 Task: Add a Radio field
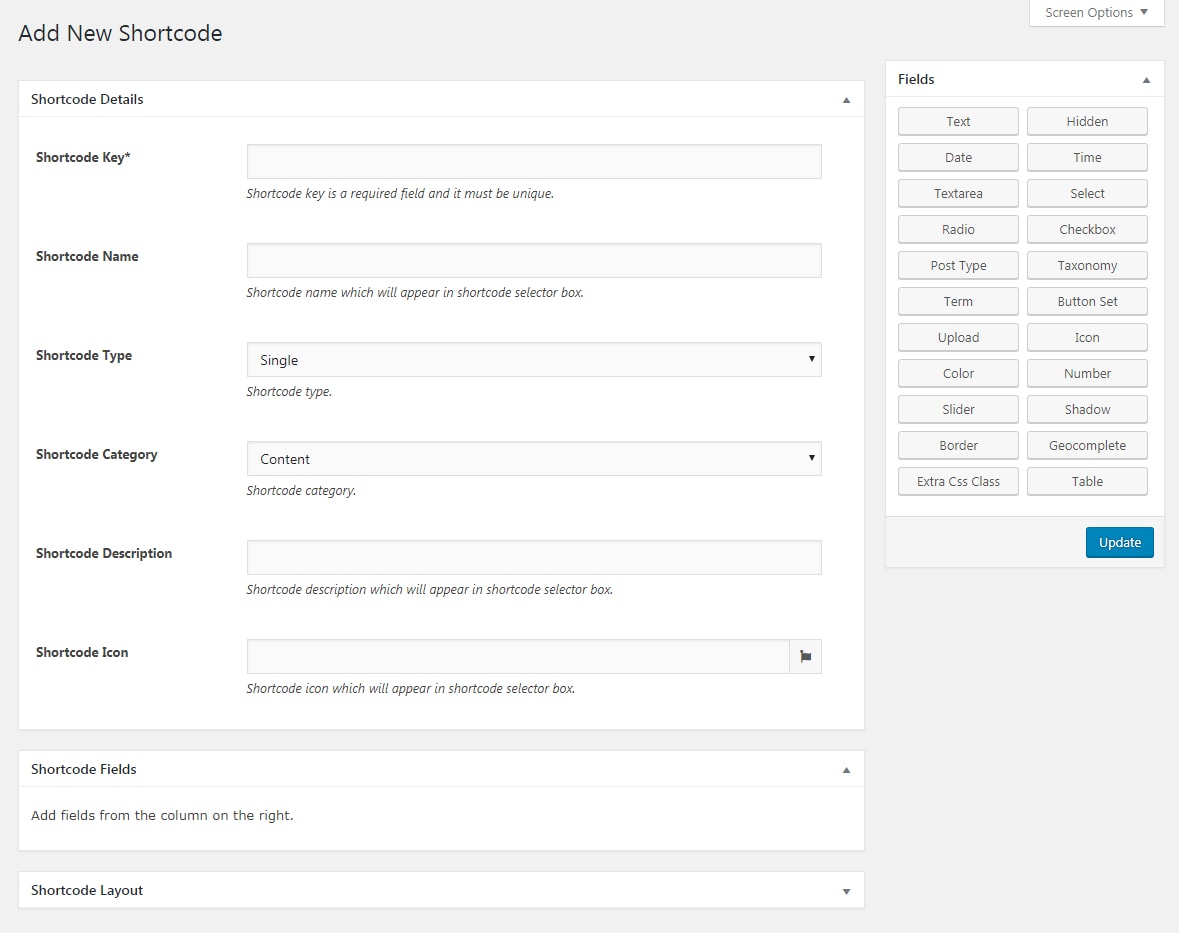(958, 230)
